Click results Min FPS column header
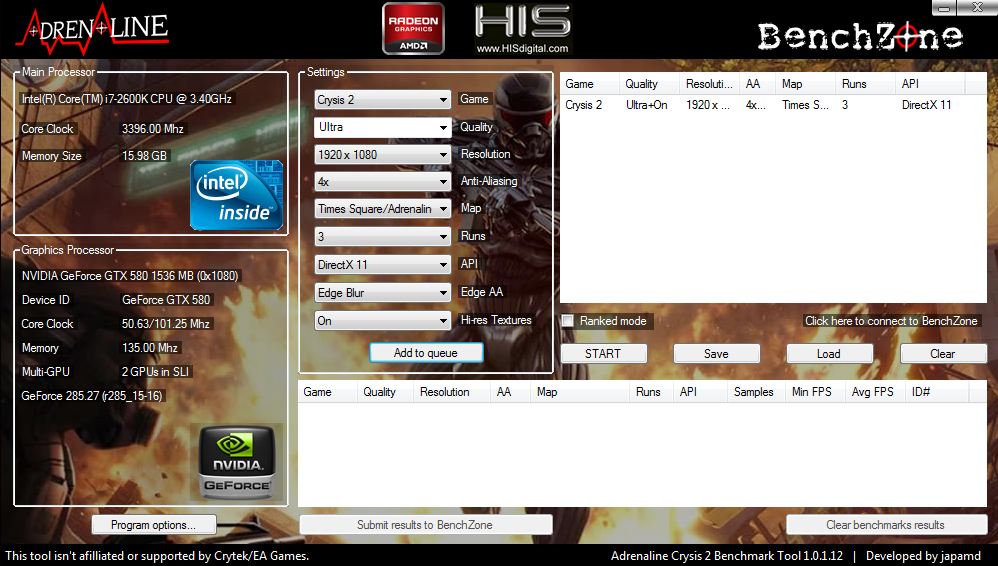 click(x=815, y=392)
